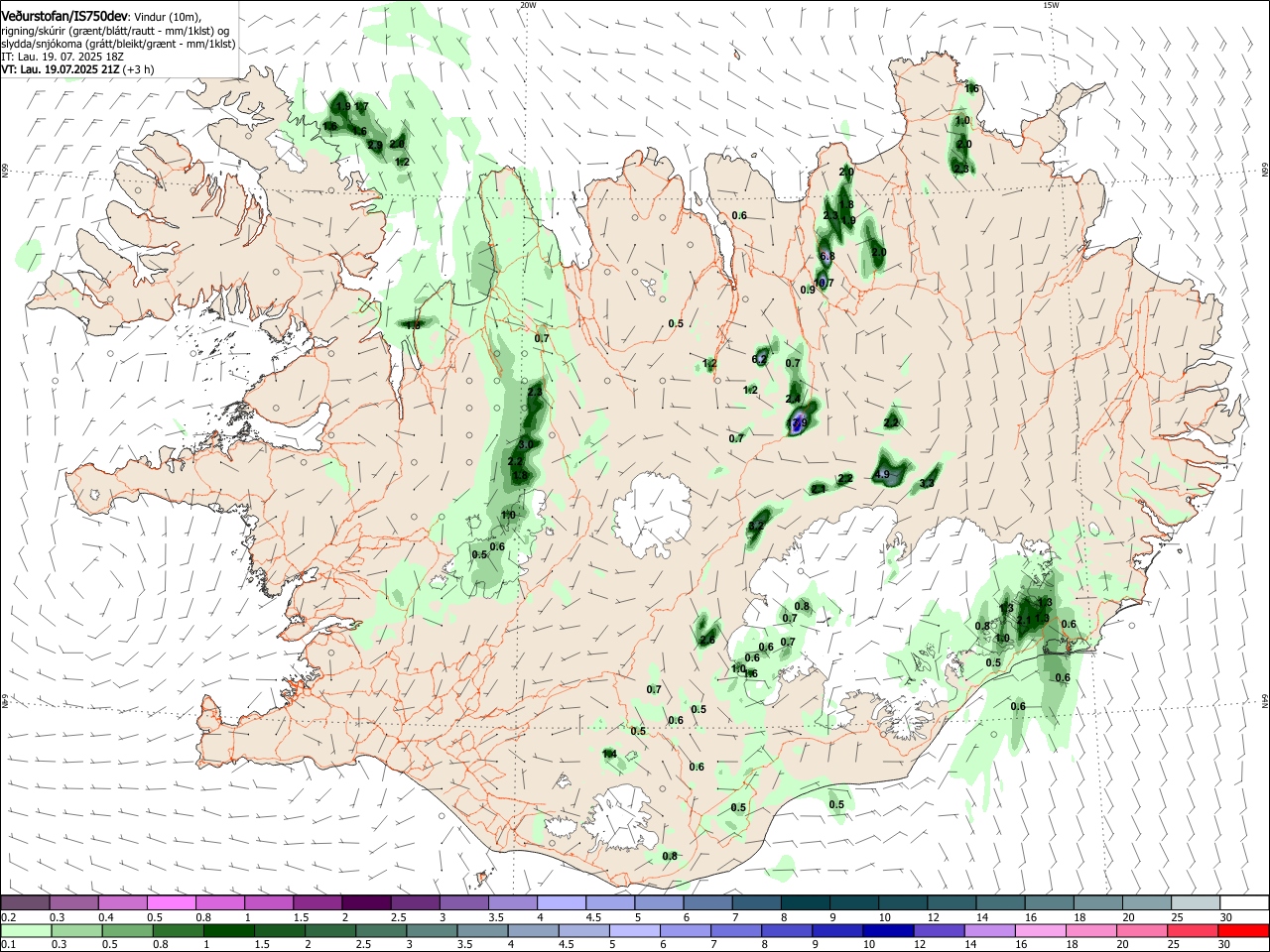Click the '(+3 h)' forecast offset text

[138, 70]
